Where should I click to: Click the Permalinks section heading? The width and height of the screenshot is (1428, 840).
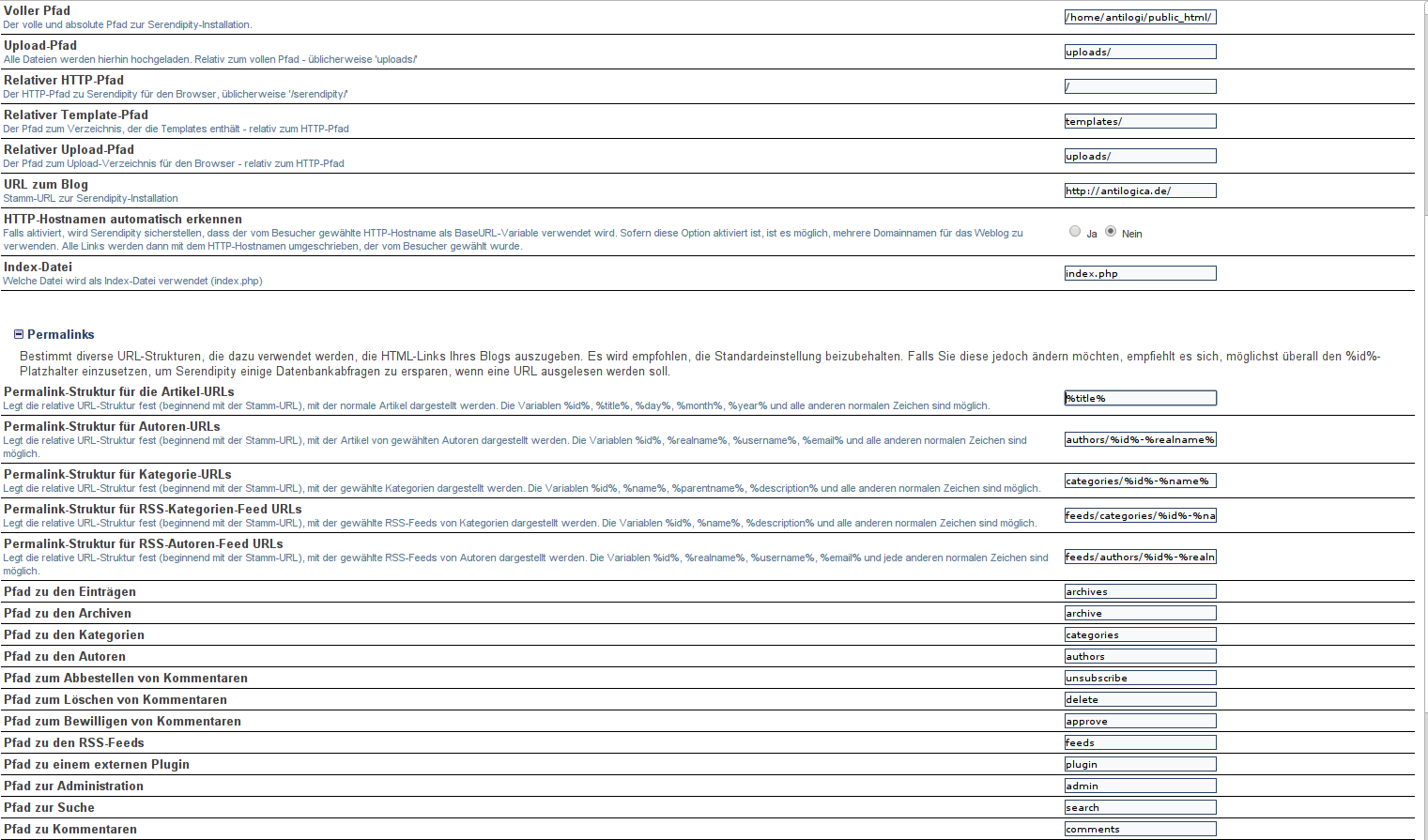pyautogui.click(x=61, y=334)
